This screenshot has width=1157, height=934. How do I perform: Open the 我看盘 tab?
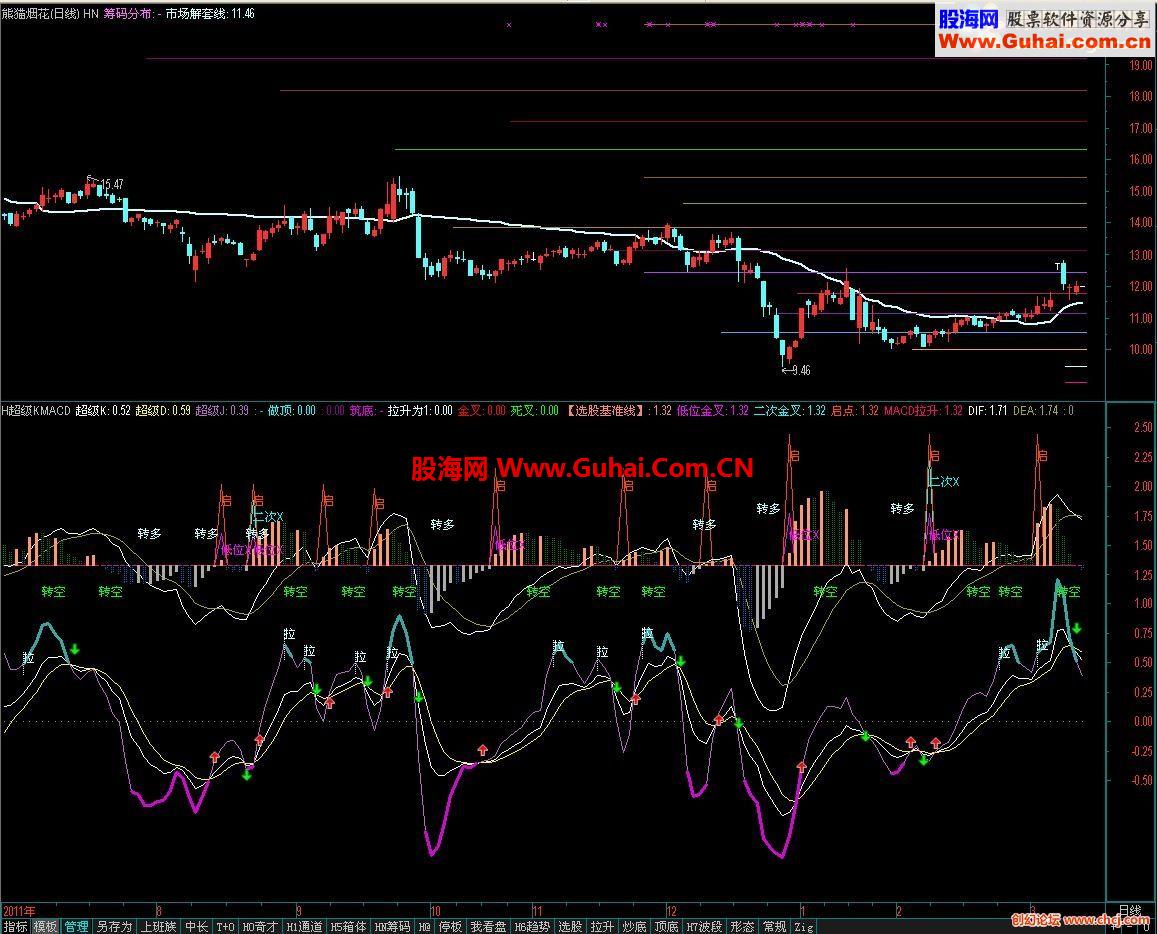click(488, 927)
